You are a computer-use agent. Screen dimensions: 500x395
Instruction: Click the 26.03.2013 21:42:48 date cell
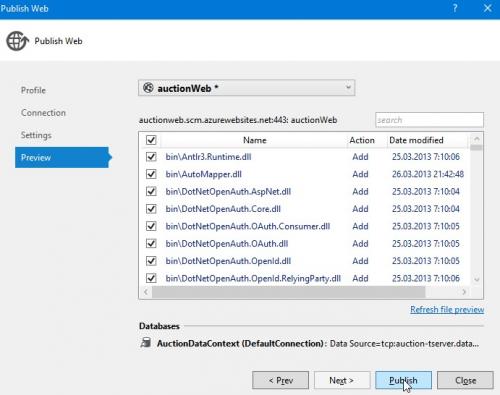tap(428, 174)
